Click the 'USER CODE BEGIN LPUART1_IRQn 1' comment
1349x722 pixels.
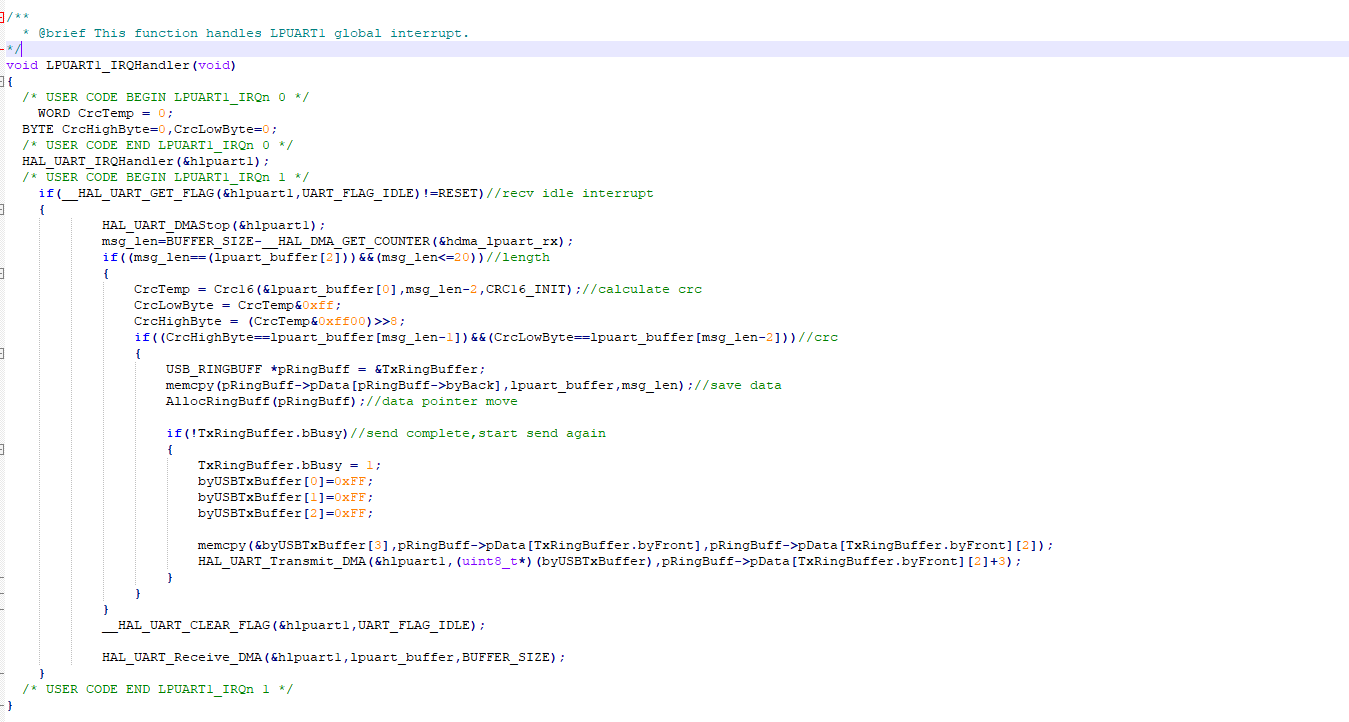165,177
